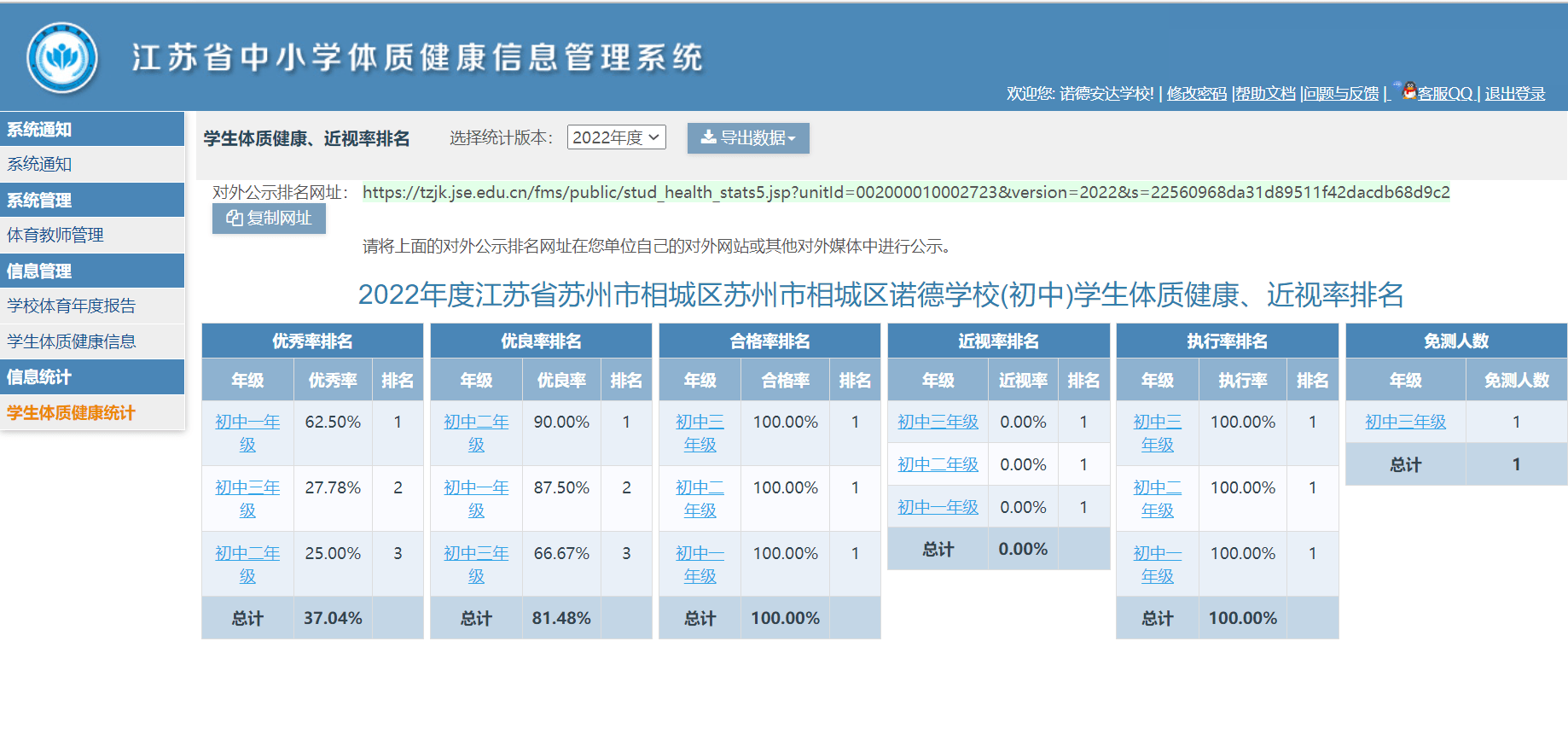The width and height of the screenshot is (1568, 752).
Task: Collapse the 系统管理 sidebar section header
Action: [92, 200]
